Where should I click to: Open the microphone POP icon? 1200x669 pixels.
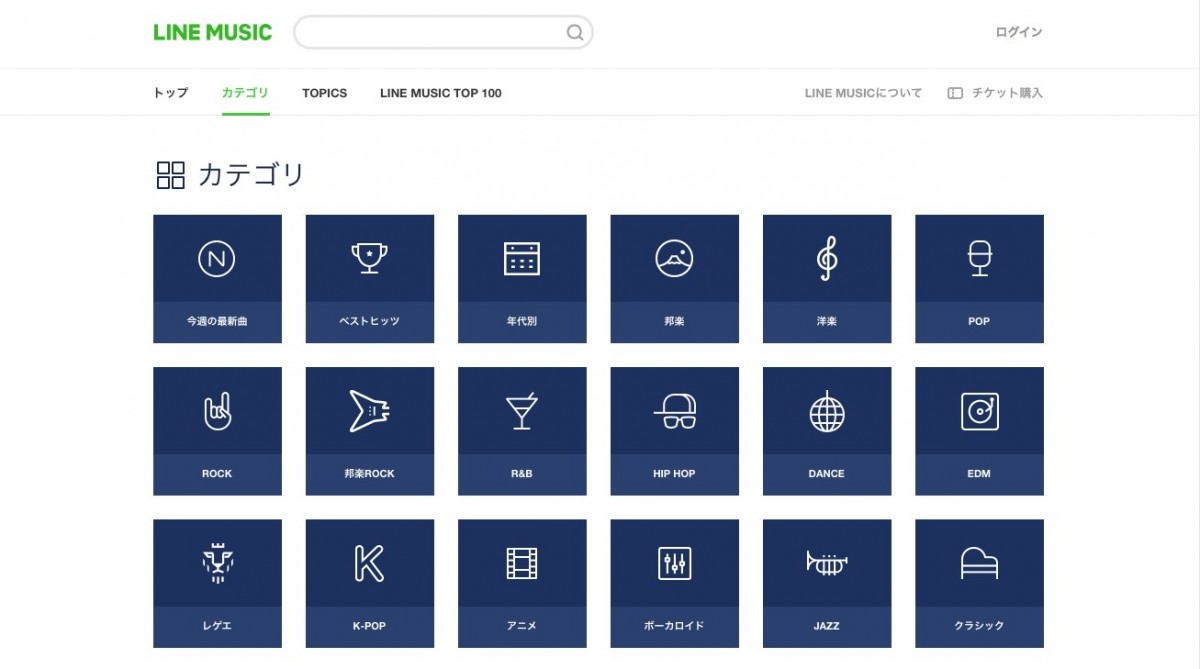tap(979, 259)
